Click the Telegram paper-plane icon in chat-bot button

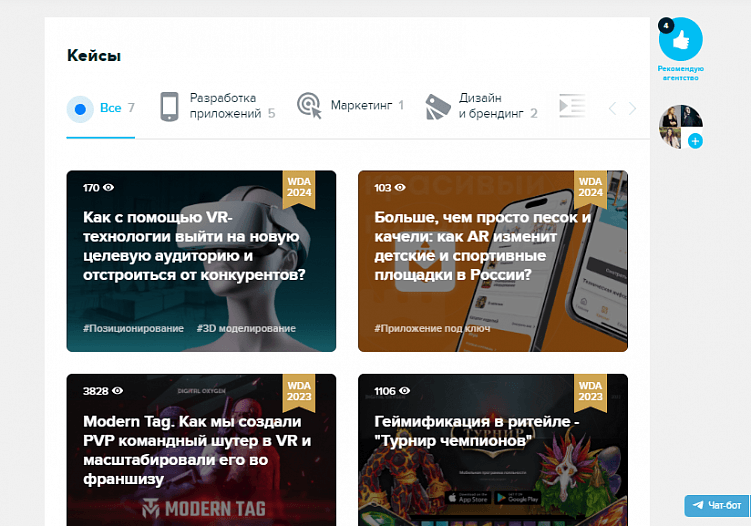click(698, 505)
